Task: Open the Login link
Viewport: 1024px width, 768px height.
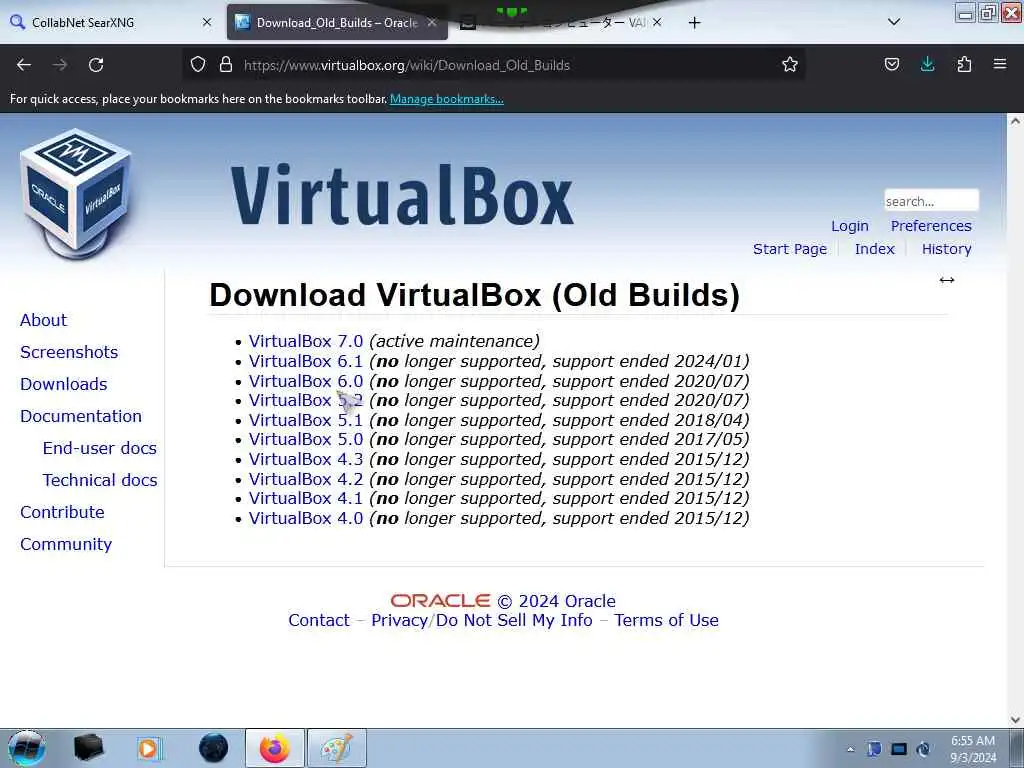Action: tap(850, 226)
